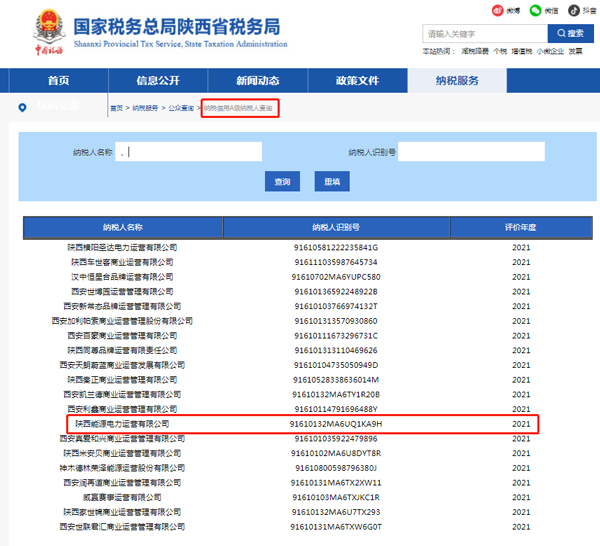Open the 信息公开 navigation tab
Screen dimensions: 600x546
click(x=158, y=81)
